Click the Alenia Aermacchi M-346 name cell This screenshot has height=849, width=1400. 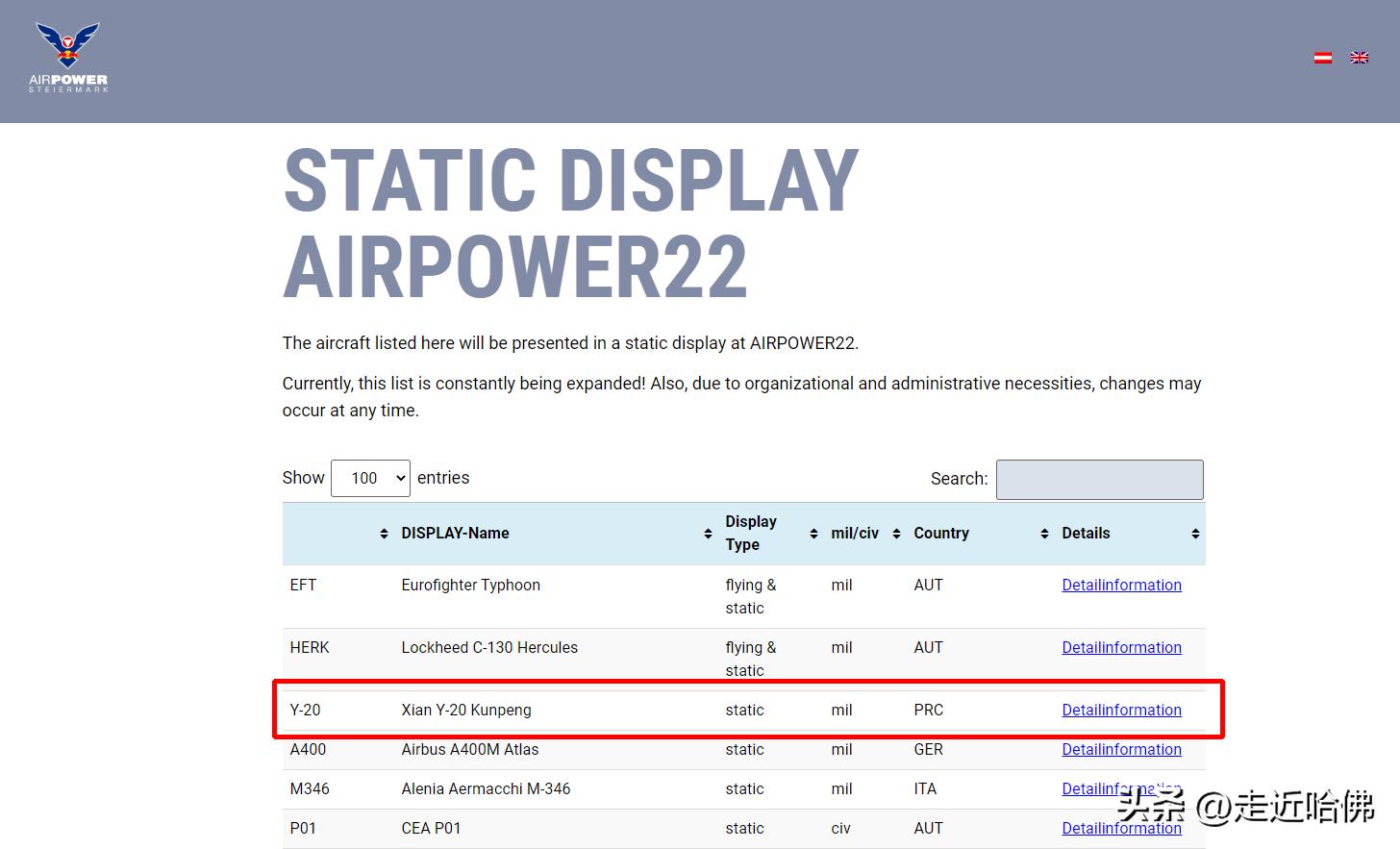(486, 788)
